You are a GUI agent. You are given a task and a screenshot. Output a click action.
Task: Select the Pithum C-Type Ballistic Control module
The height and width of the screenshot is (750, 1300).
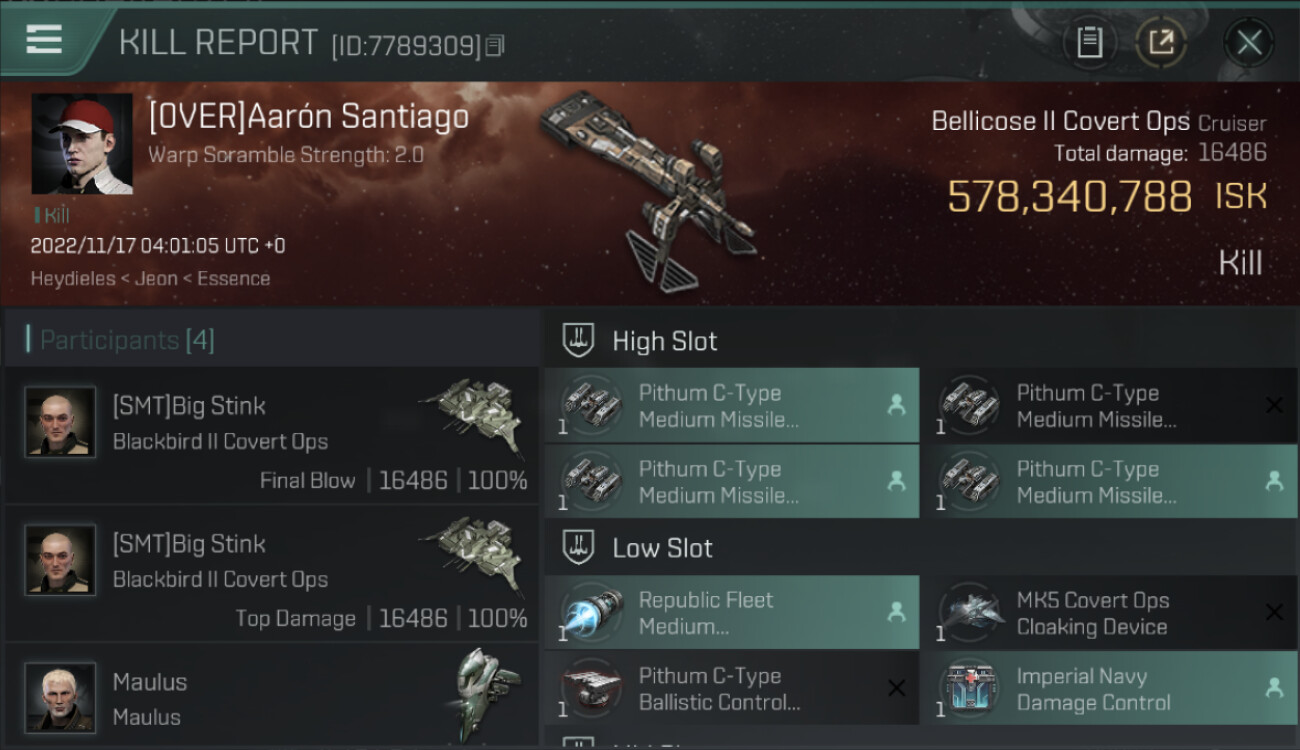tap(732, 689)
